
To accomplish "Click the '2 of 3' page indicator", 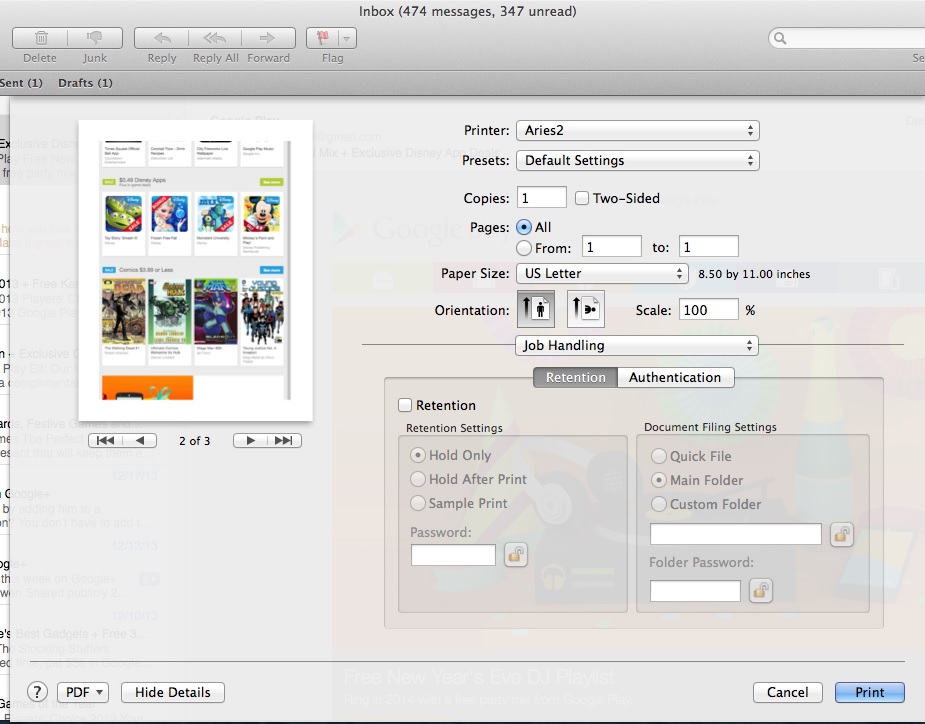I will coord(195,441).
